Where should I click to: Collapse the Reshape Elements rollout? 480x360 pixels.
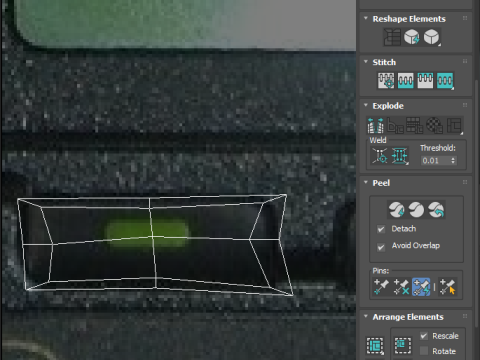(x=366, y=18)
